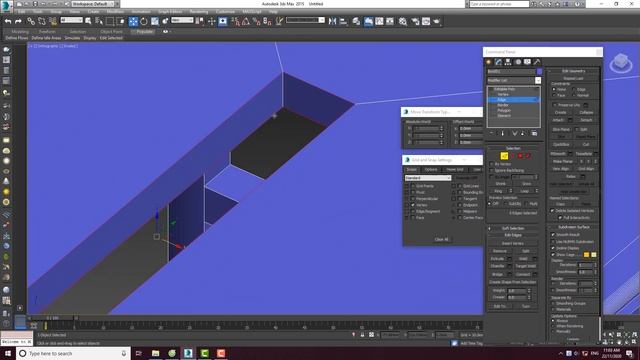Image resolution: width=640 pixels, height=360 pixels.
Task: Click the Pin Stack icon under modifier stack
Action: [x=491, y=133]
